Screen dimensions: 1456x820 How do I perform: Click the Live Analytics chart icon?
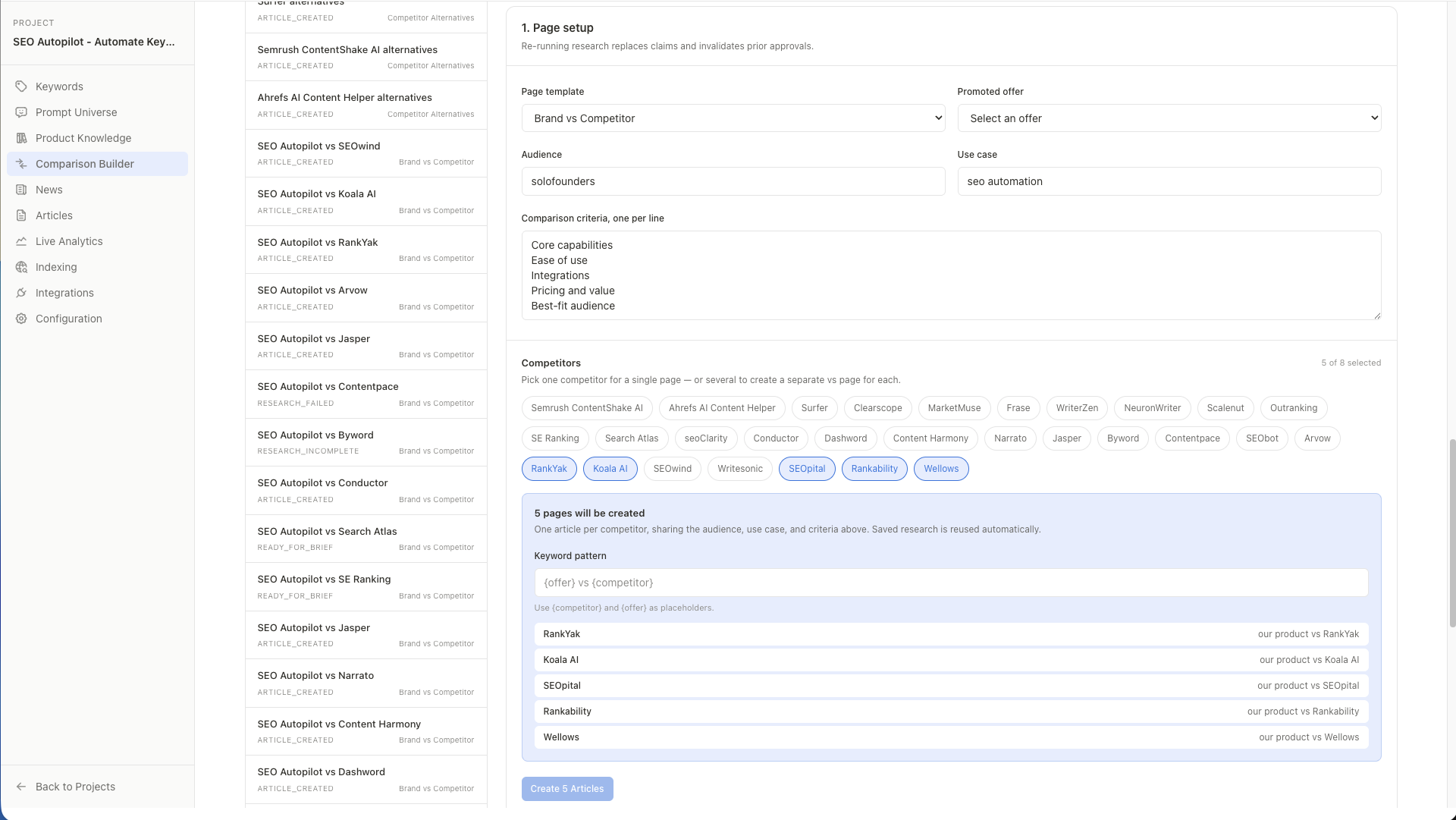pos(21,241)
